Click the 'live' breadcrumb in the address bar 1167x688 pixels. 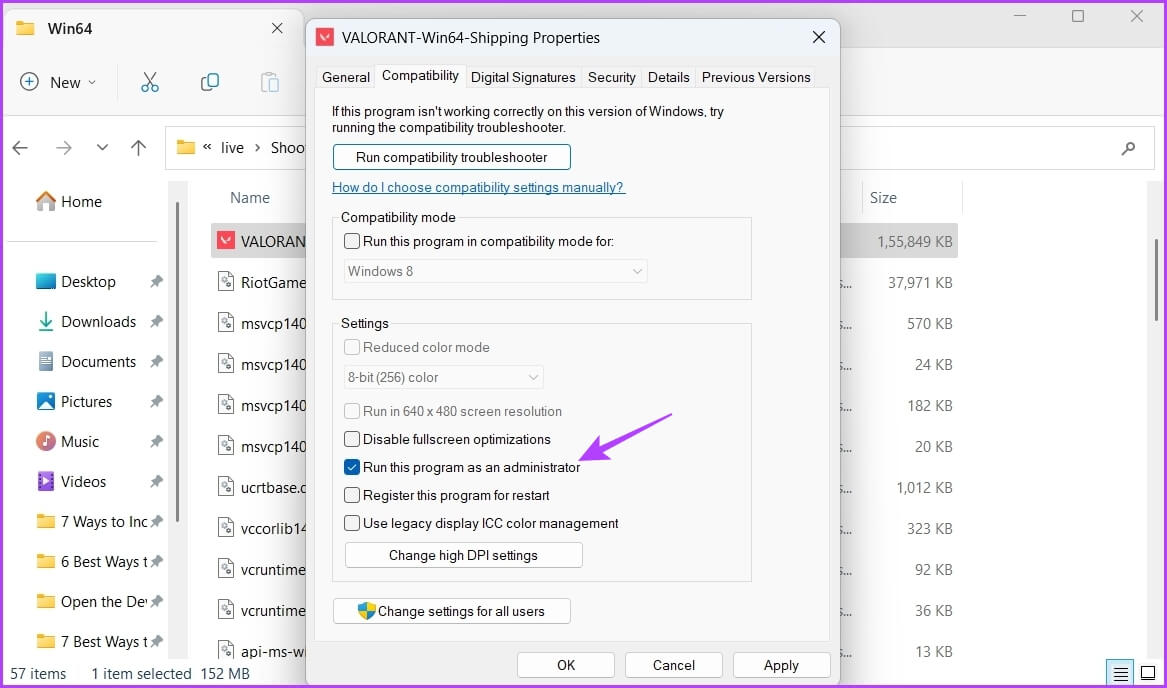232,147
